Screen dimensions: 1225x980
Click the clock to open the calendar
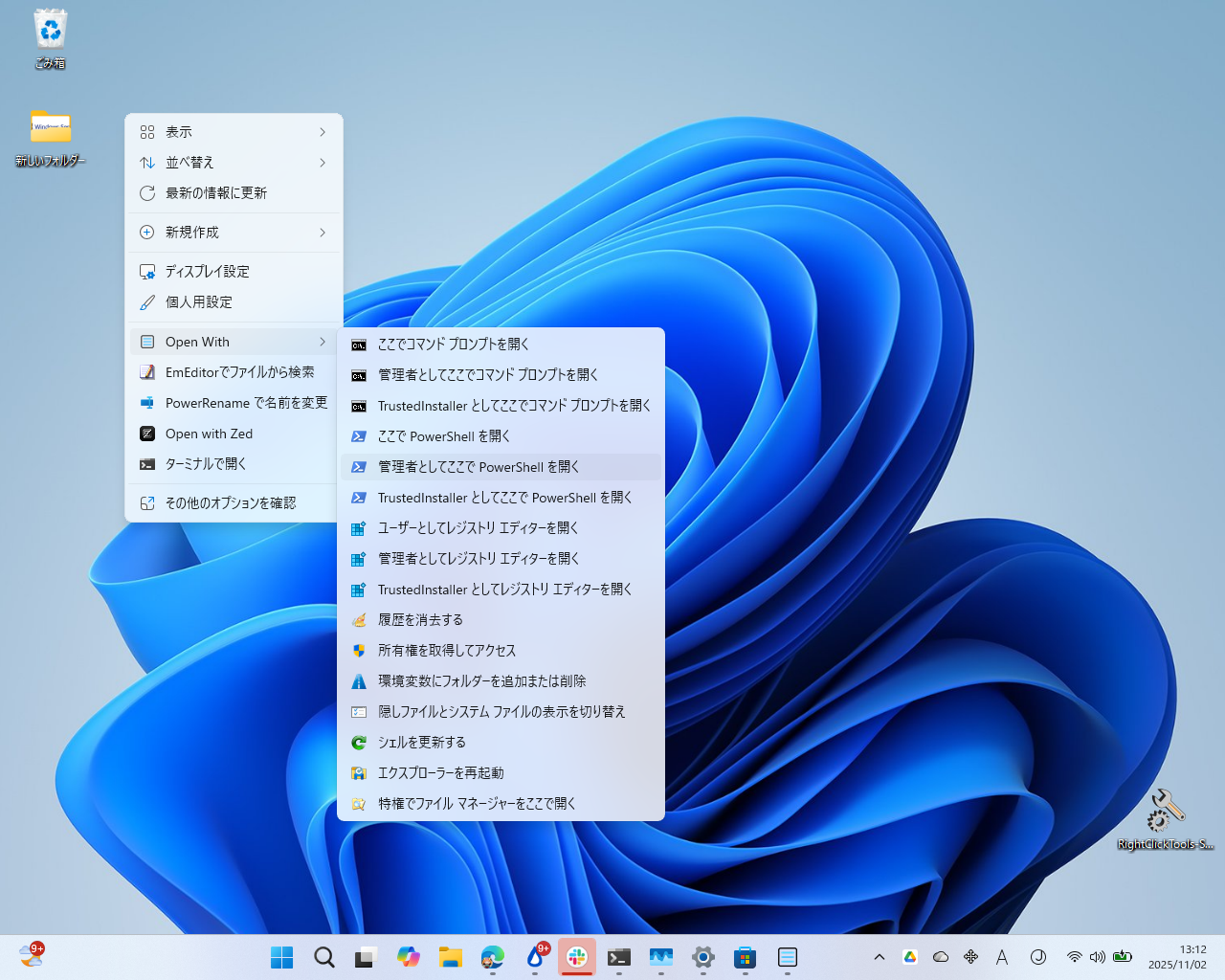(1169, 956)
